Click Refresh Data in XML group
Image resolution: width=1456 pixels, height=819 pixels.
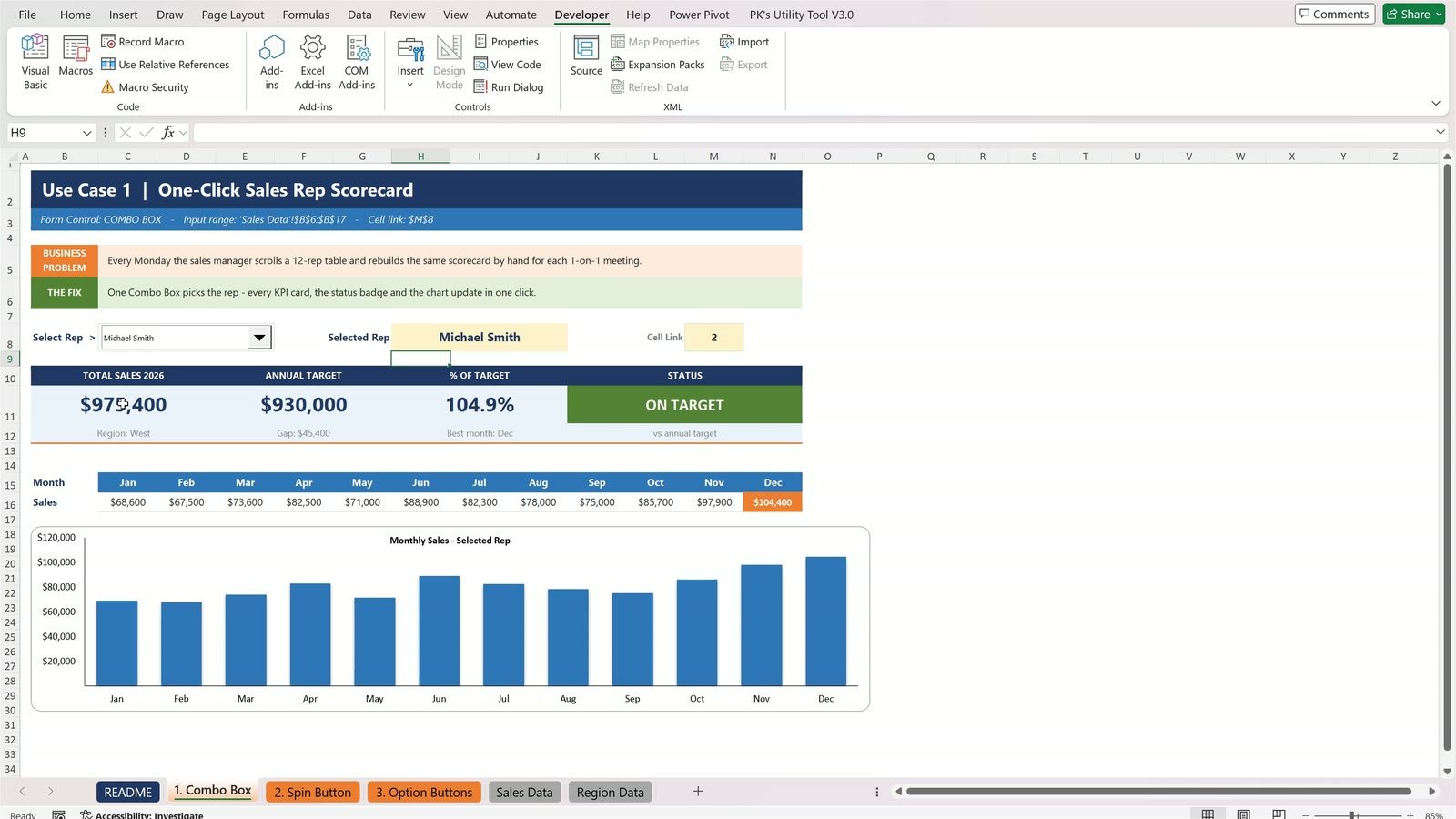click(x=650, y=87)
